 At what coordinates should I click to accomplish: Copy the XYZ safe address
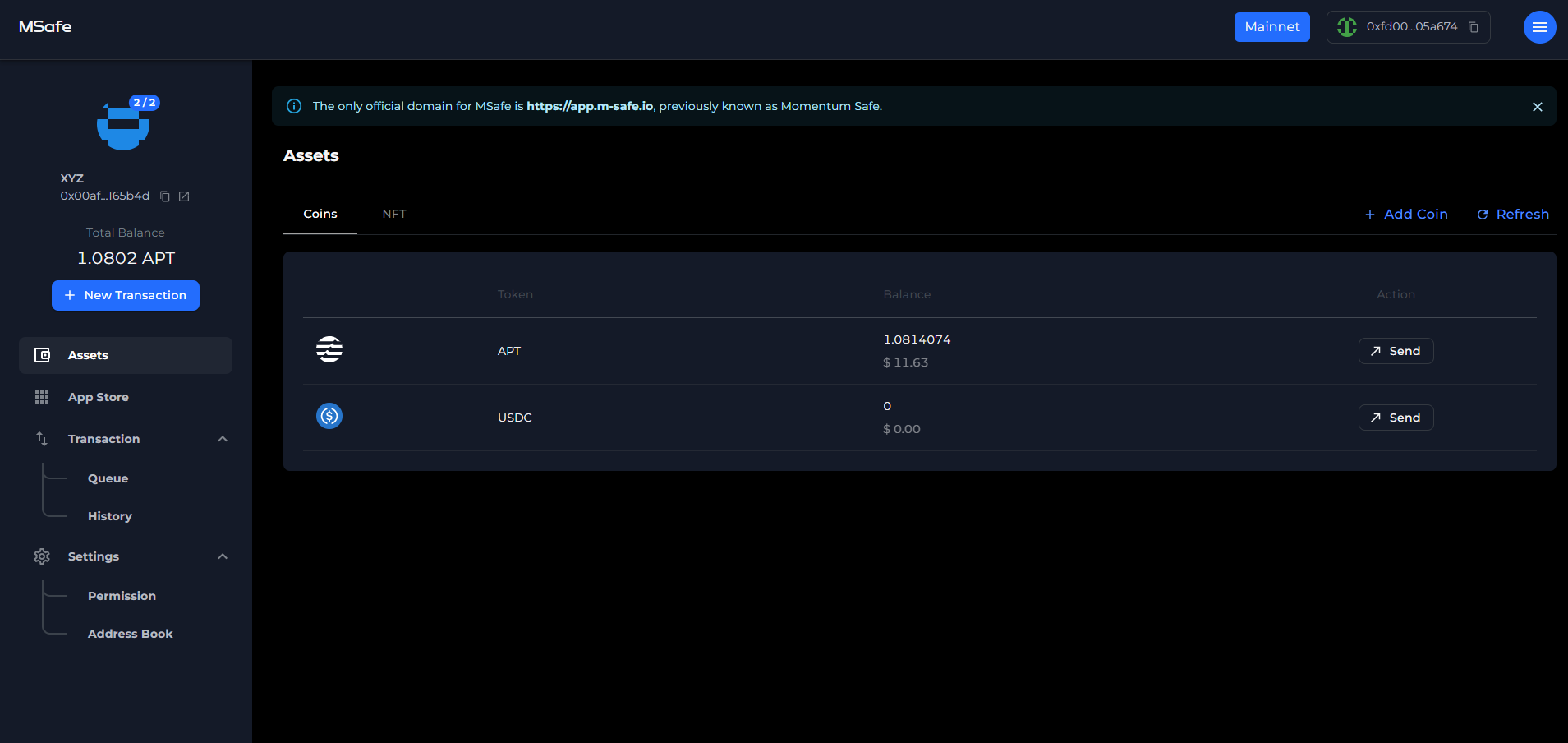click(165, 196)
